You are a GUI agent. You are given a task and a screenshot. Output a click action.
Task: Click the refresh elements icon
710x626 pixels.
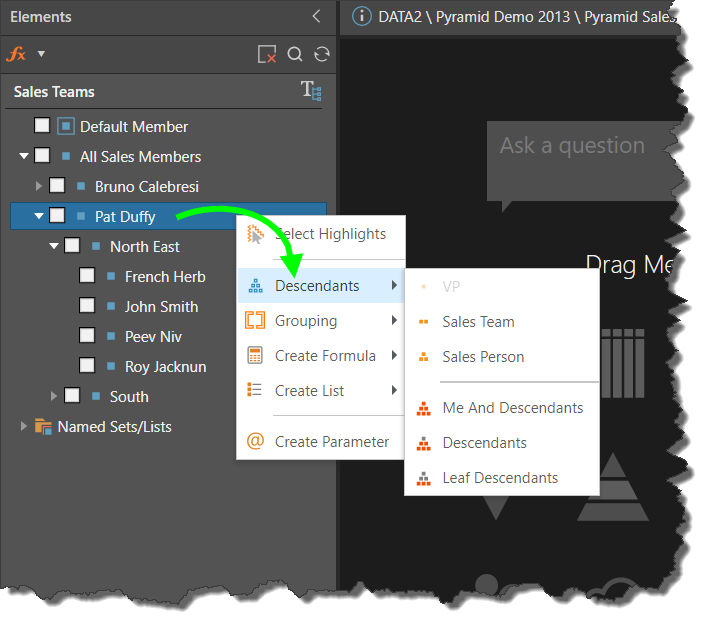click(x=321, y=55)
